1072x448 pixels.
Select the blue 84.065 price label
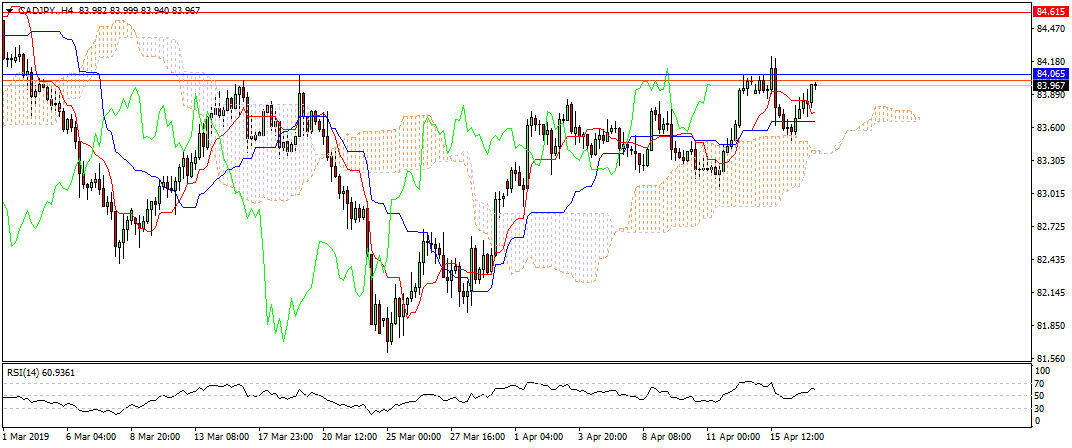(1050, 74)
